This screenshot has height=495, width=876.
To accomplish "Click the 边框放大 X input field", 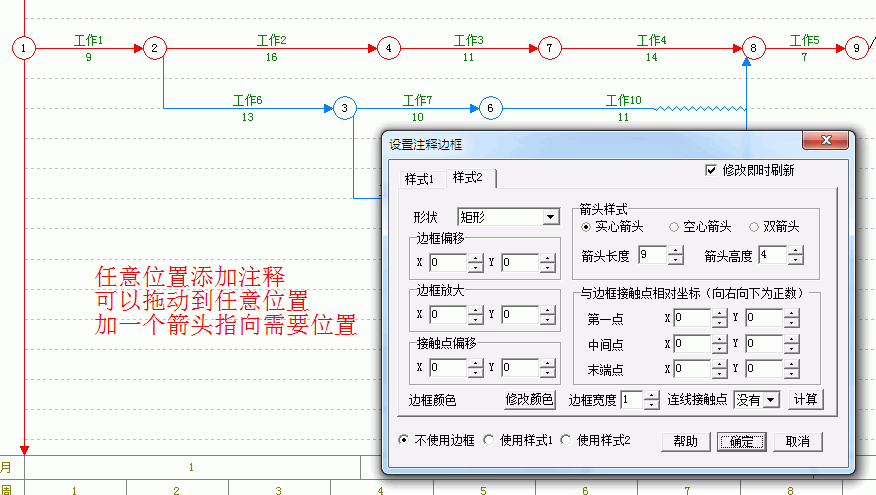I will [x=448, y=315].
